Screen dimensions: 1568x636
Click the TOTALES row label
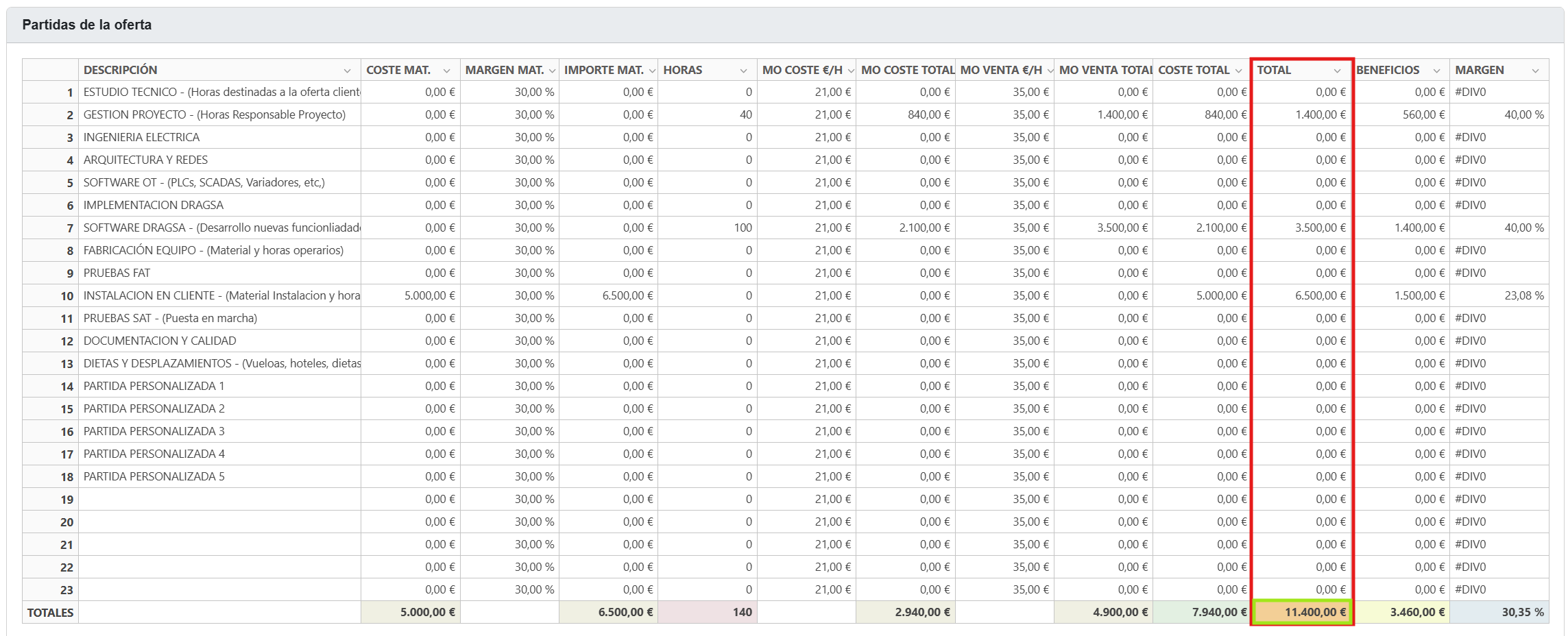tap(51, 612)
